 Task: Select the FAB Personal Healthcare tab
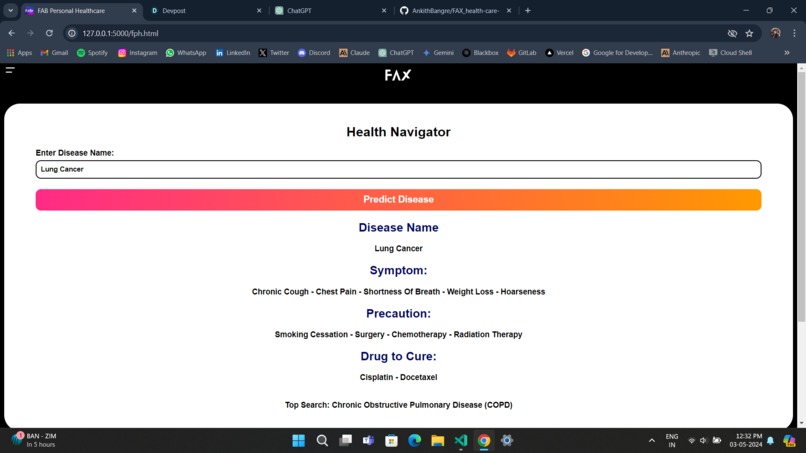pos(76,10)
